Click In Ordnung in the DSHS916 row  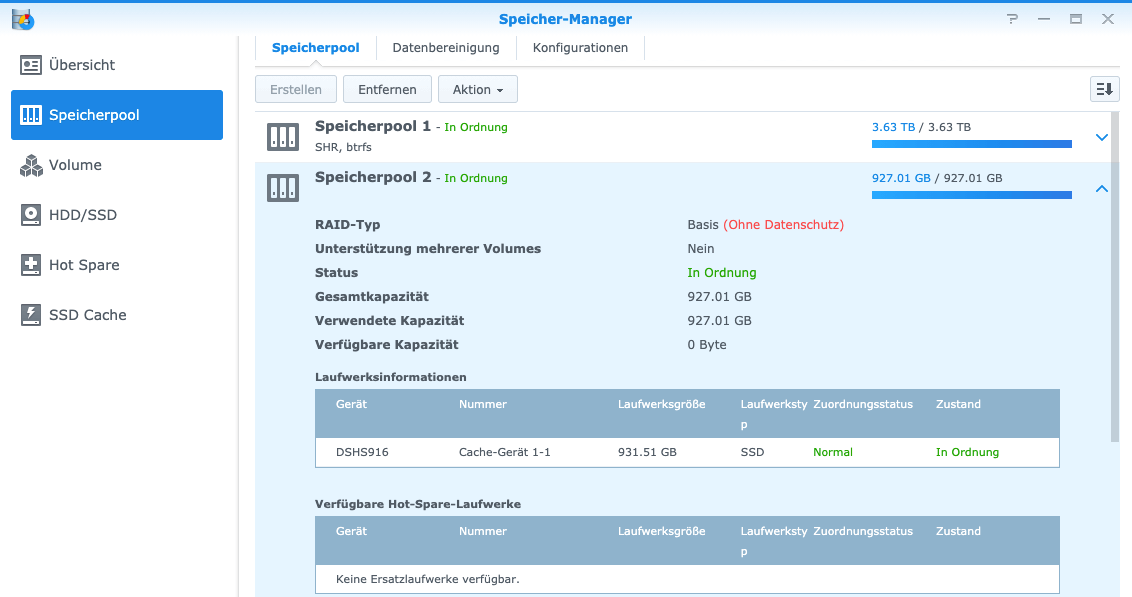tap(967, 453)
